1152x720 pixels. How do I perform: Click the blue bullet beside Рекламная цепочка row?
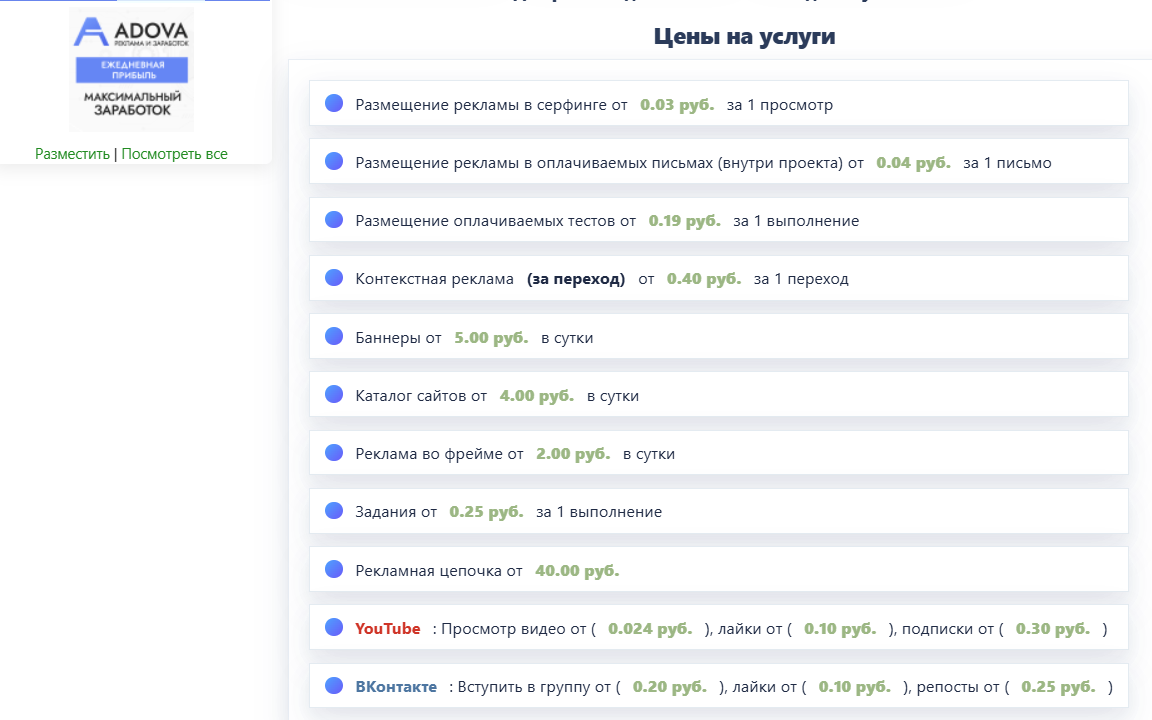335,569
